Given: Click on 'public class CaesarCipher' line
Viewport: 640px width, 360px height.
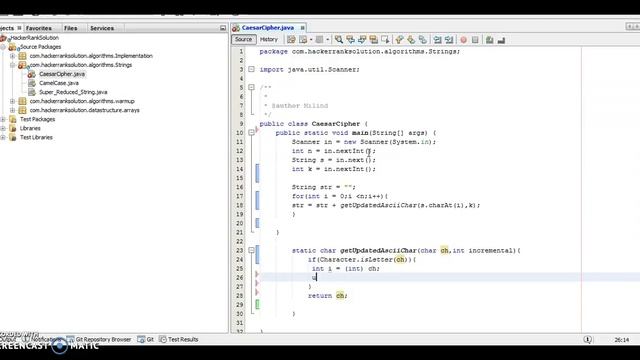Looking at the screenshot, I should point(313,124).
